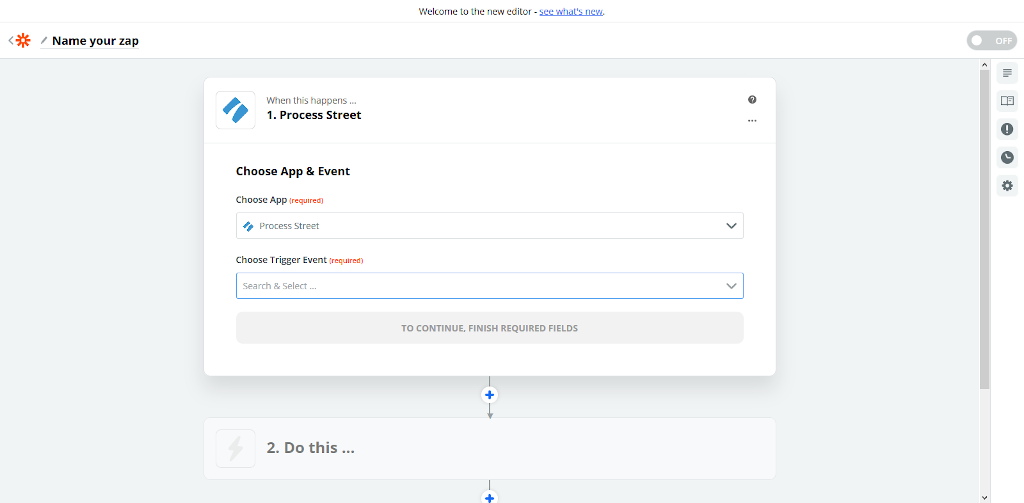
Task: Click the scrollbar down arrow
Action: coord(985,498)
